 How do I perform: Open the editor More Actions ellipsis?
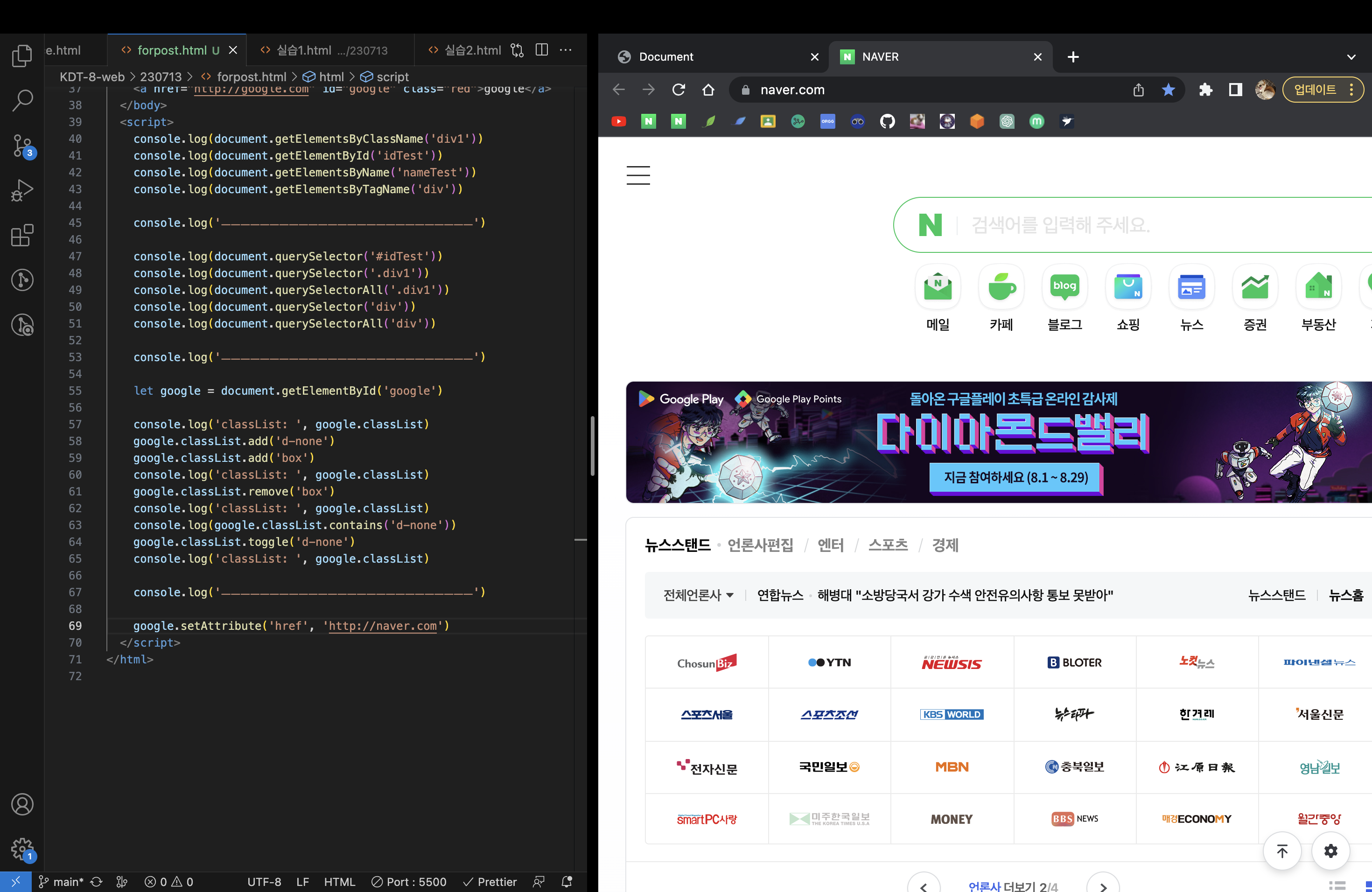[566, 50]
